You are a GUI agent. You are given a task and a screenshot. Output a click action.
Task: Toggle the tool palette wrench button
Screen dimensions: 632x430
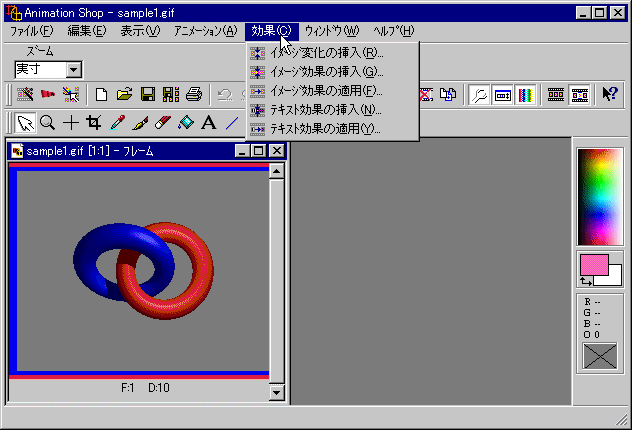[479, 95]
